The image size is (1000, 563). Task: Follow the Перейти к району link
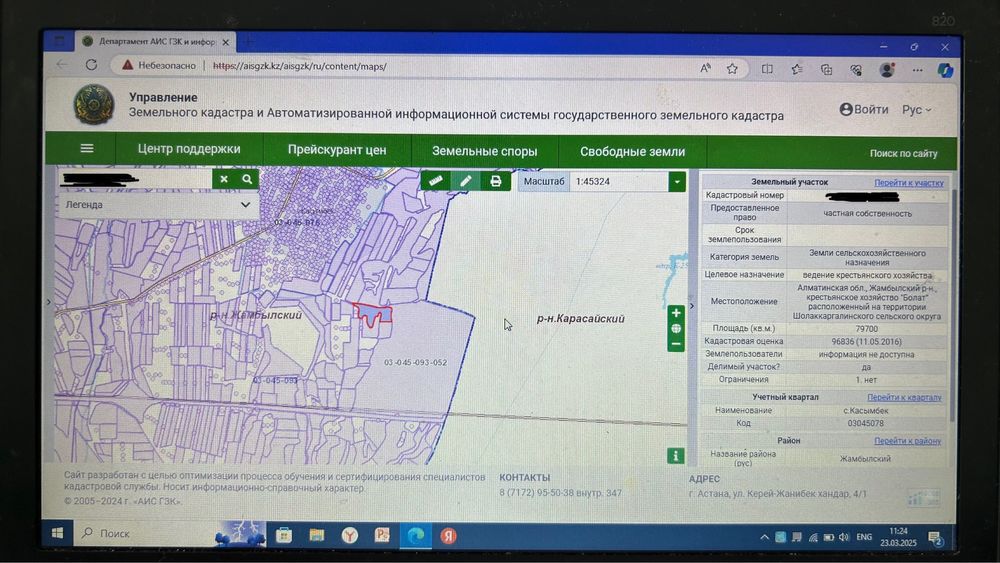tap(907, 441)
